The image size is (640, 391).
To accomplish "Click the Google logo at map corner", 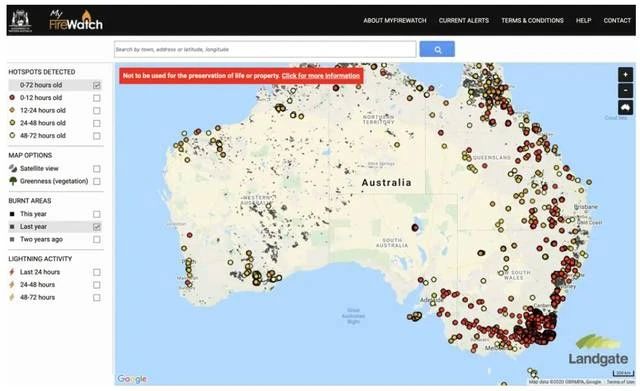I will tap(132, 379).
